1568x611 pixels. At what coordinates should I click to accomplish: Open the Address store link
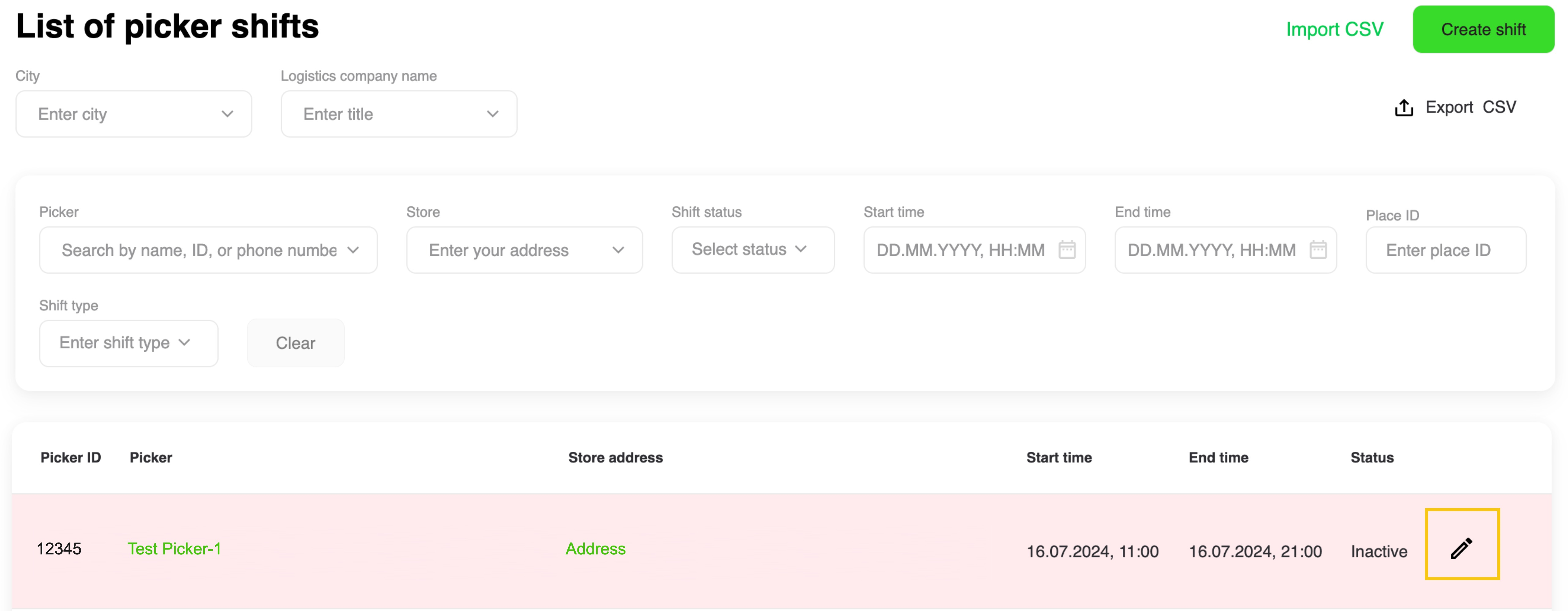coord(595,548)
